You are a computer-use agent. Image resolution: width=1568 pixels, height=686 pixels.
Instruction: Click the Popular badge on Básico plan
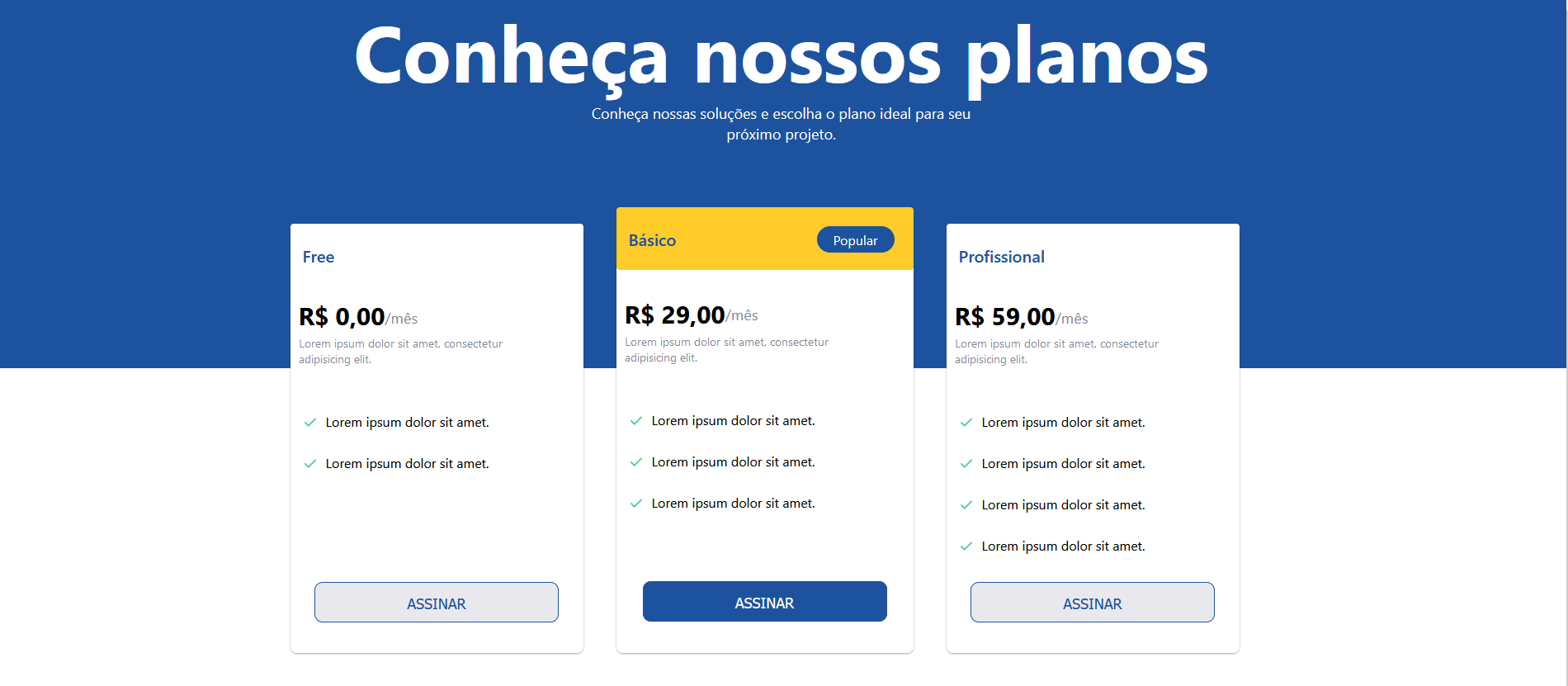(855, 239)
